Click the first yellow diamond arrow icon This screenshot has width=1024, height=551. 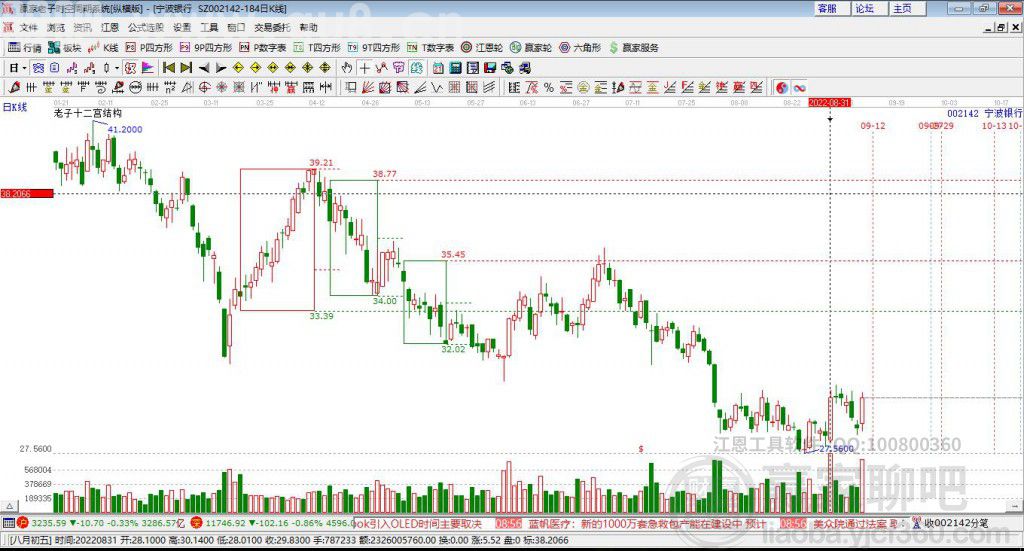coord(238,68)
